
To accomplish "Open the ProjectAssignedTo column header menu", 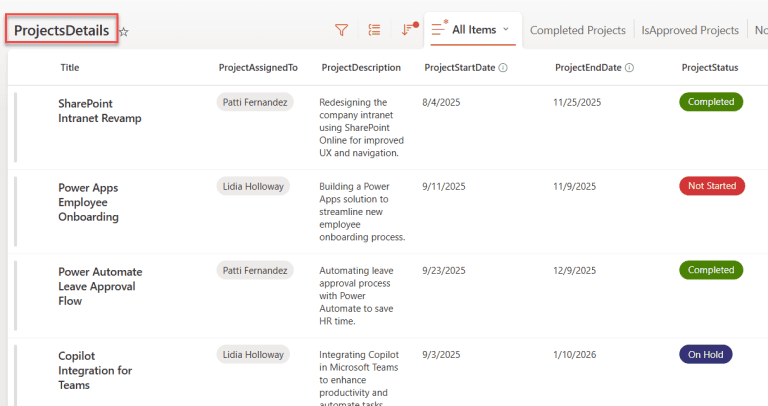I will tap(258, 68).
